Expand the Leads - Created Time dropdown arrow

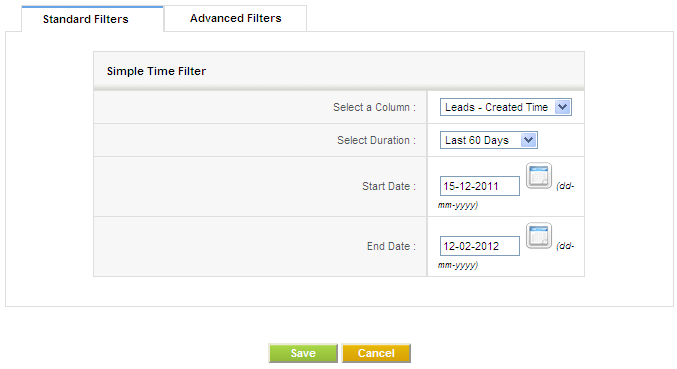pyautogui.click(x=563, y=107)
